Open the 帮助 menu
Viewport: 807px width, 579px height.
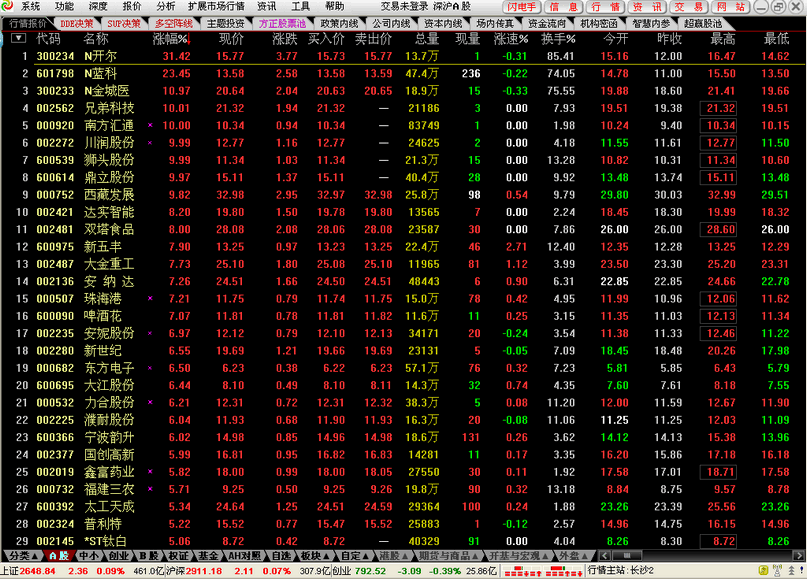click(335, 6)
